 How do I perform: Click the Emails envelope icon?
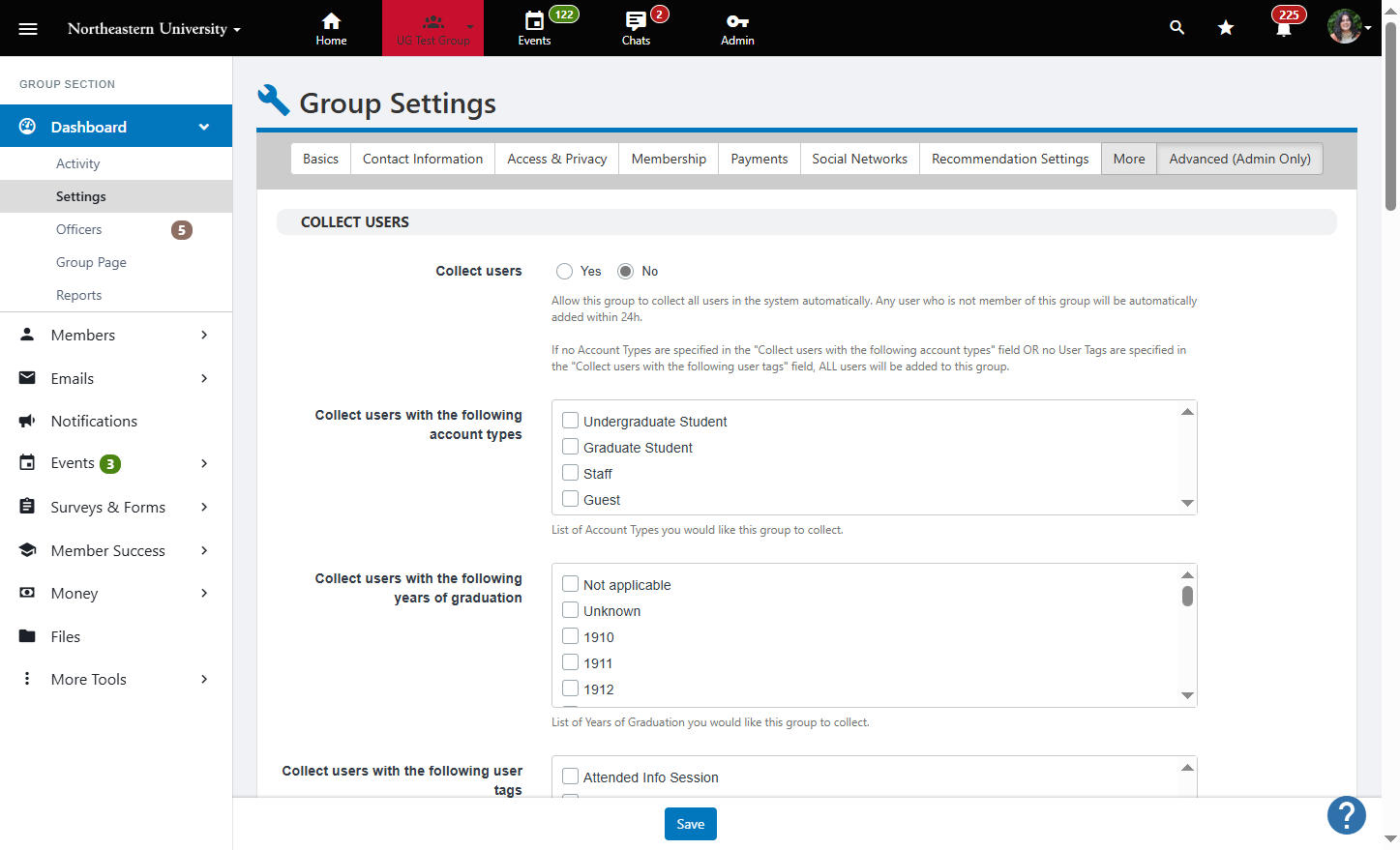[x=27, y=378]
